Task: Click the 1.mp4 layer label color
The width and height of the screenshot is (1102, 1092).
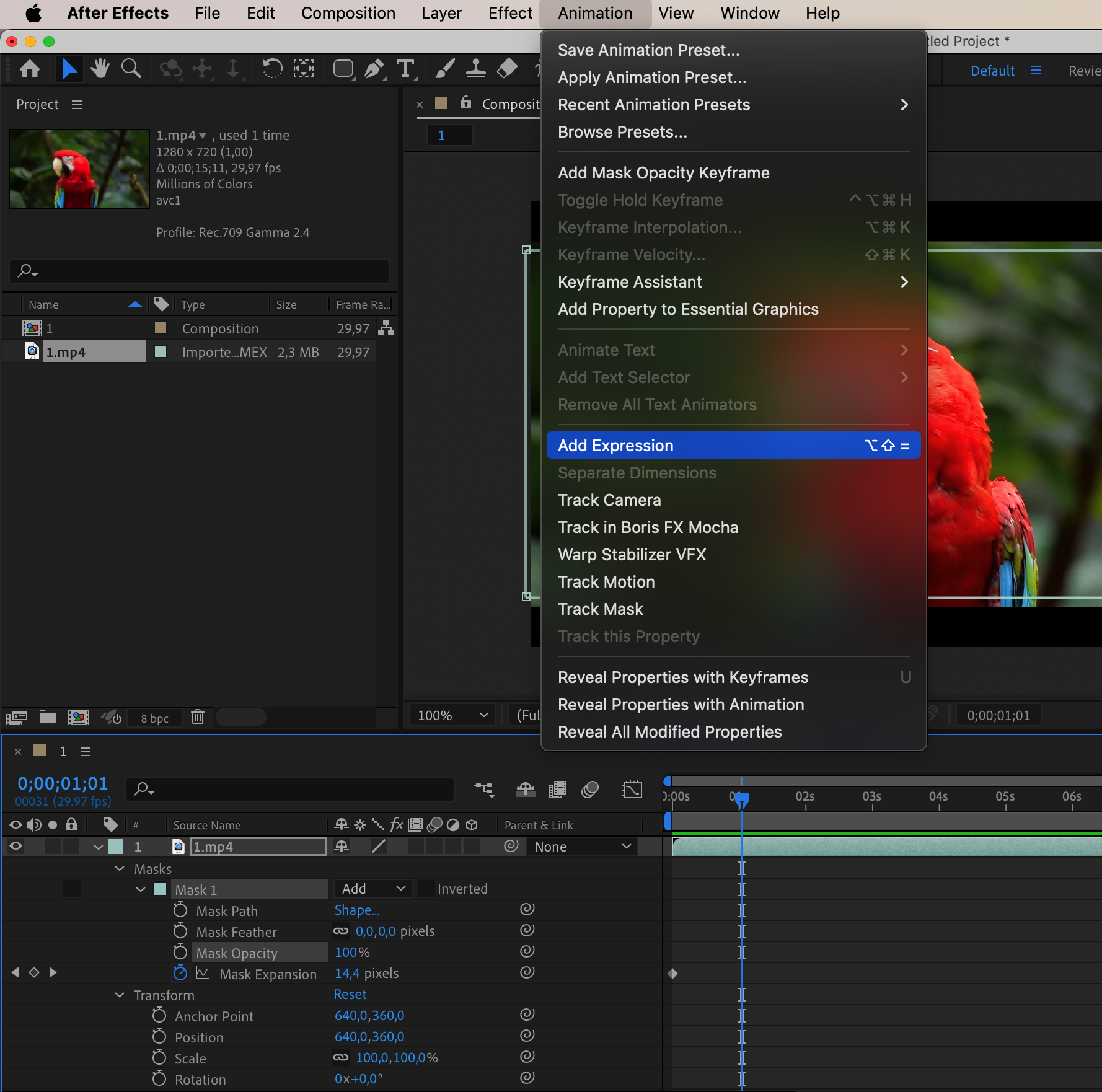Action: [116, 847]
